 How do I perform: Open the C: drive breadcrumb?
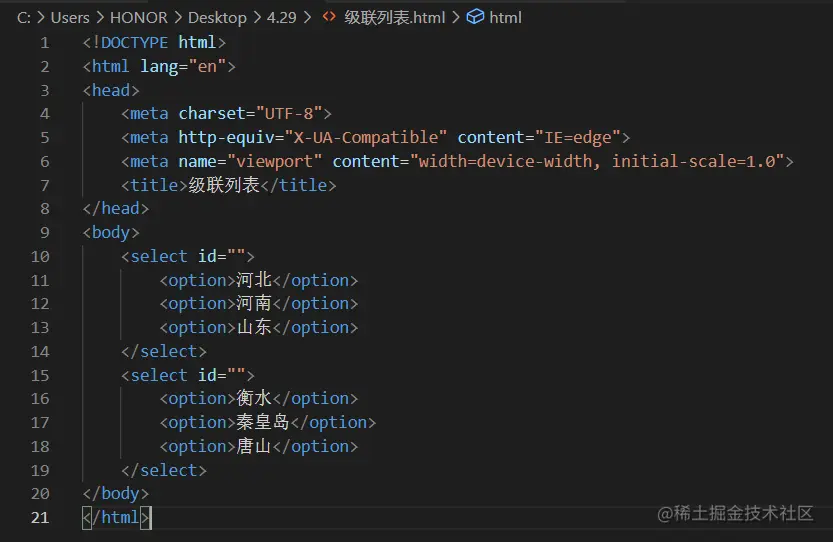(x=23, y=17)
